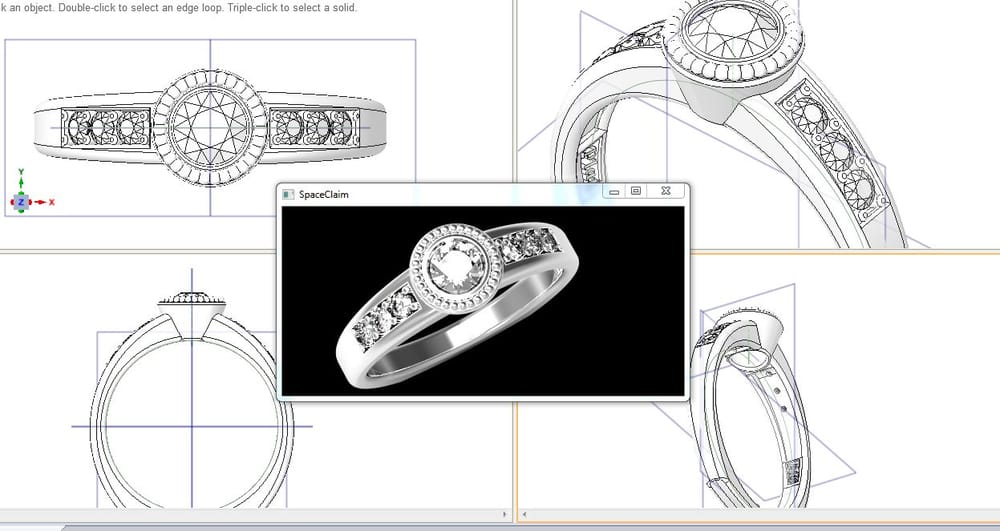Viewport: 1000px width, 531px height.
Task: Select the center stone in top-left front view
Action: tap(210, 125)
